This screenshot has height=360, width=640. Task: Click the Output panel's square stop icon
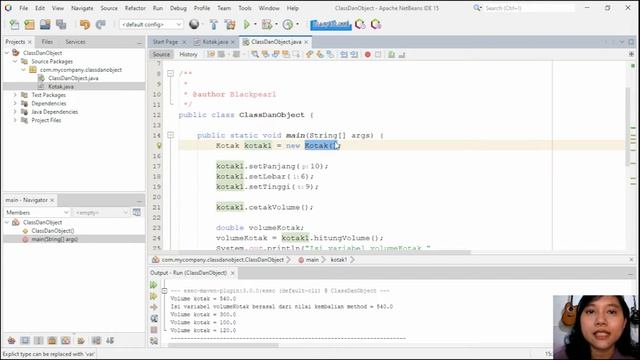(x=154, y=330)
